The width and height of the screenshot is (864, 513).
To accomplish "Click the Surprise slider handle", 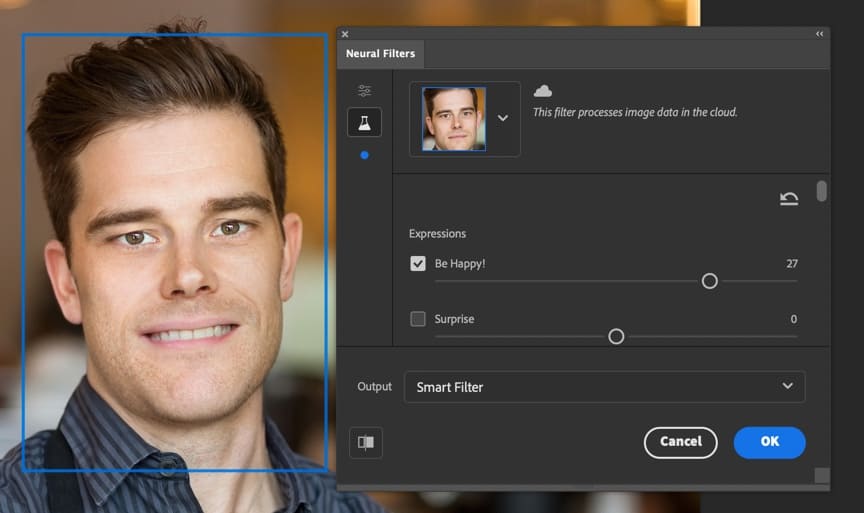I will [616, 336].
